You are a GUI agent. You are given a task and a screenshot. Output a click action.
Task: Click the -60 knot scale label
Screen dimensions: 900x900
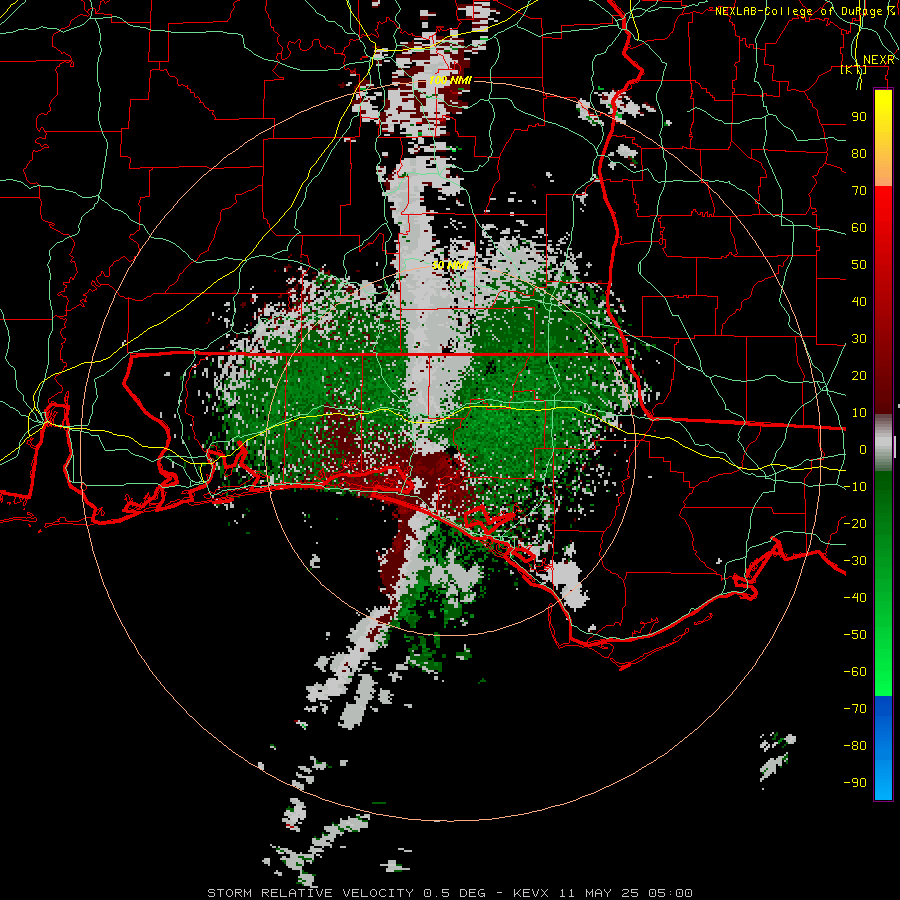pos(855,672)
